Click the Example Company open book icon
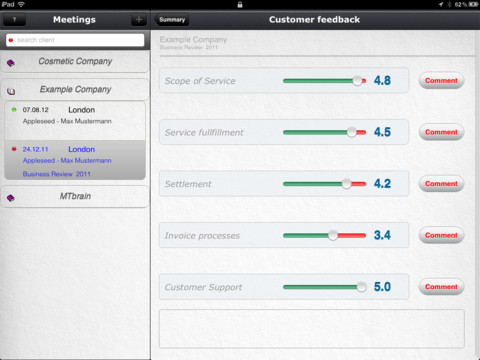The image size is (480, 360). [11, 91]
